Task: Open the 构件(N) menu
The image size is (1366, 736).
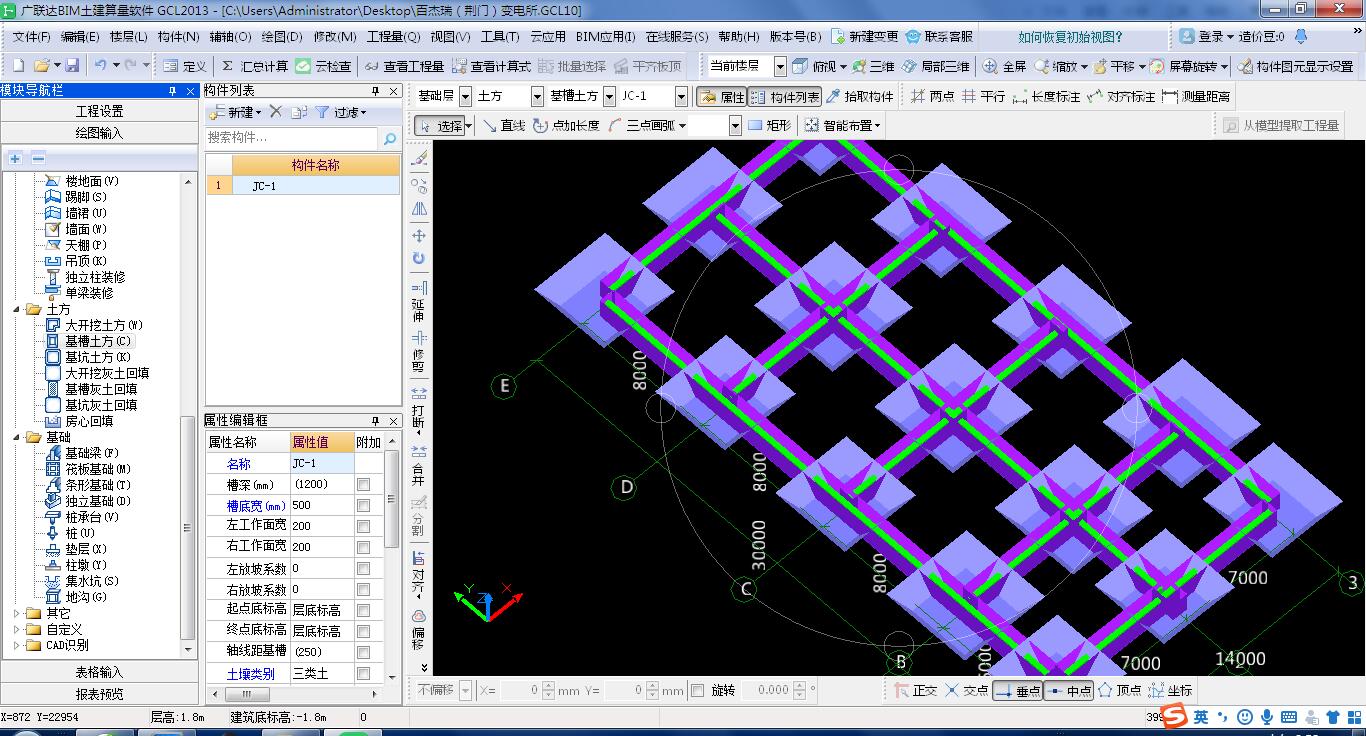Action: tap(179, 36)
